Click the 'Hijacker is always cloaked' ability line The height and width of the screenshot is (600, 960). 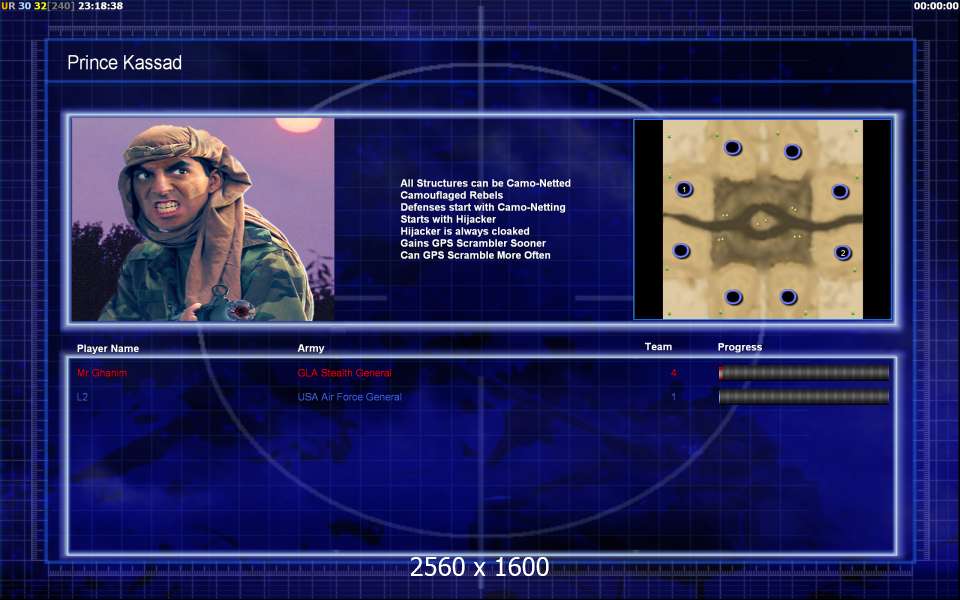[465, 231]
